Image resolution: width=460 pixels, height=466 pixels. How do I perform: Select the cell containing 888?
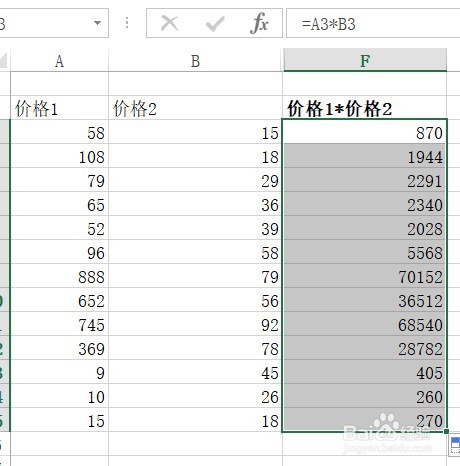coord(59,276)
